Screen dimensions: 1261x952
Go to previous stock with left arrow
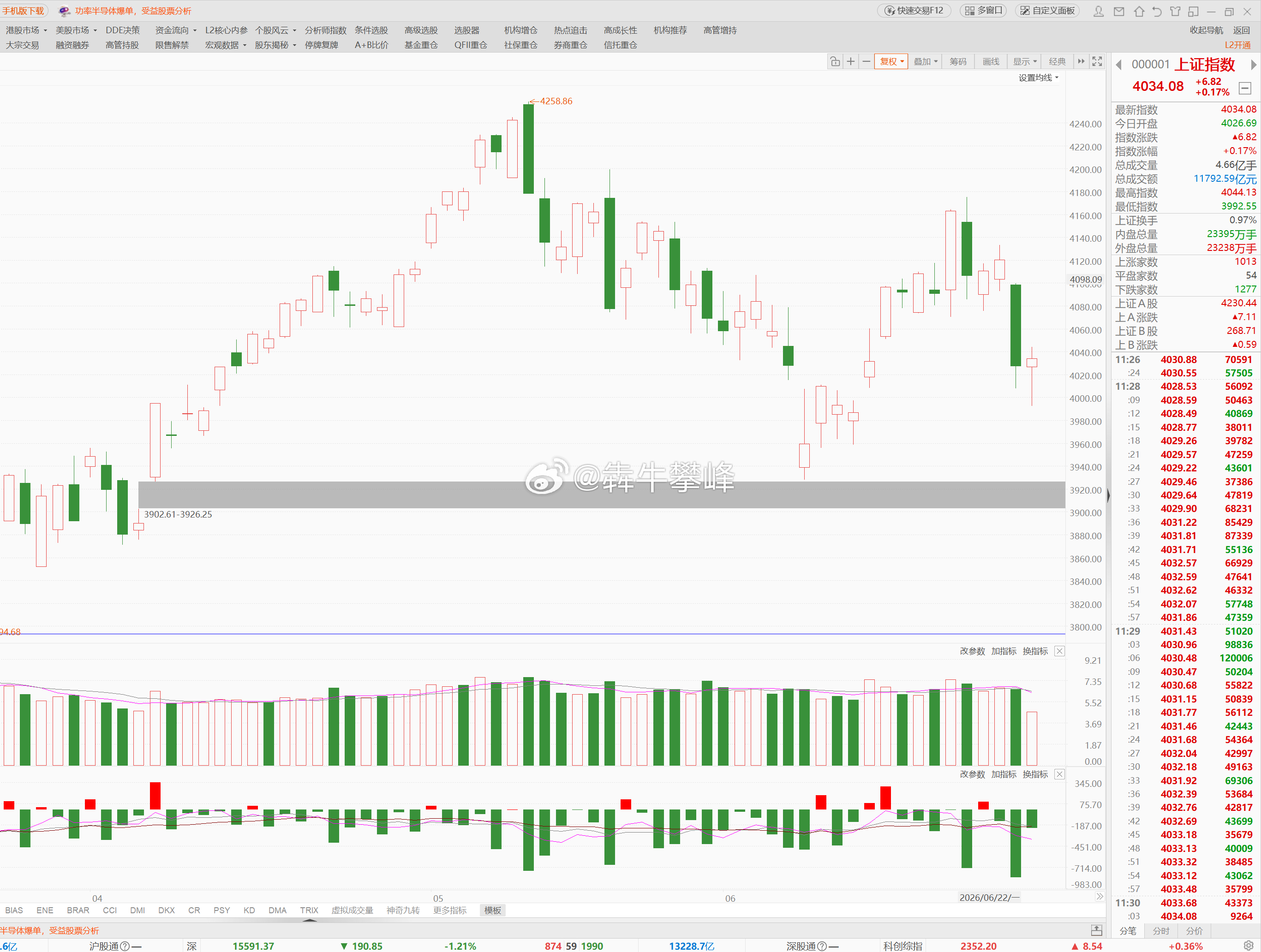(1118, 65)
